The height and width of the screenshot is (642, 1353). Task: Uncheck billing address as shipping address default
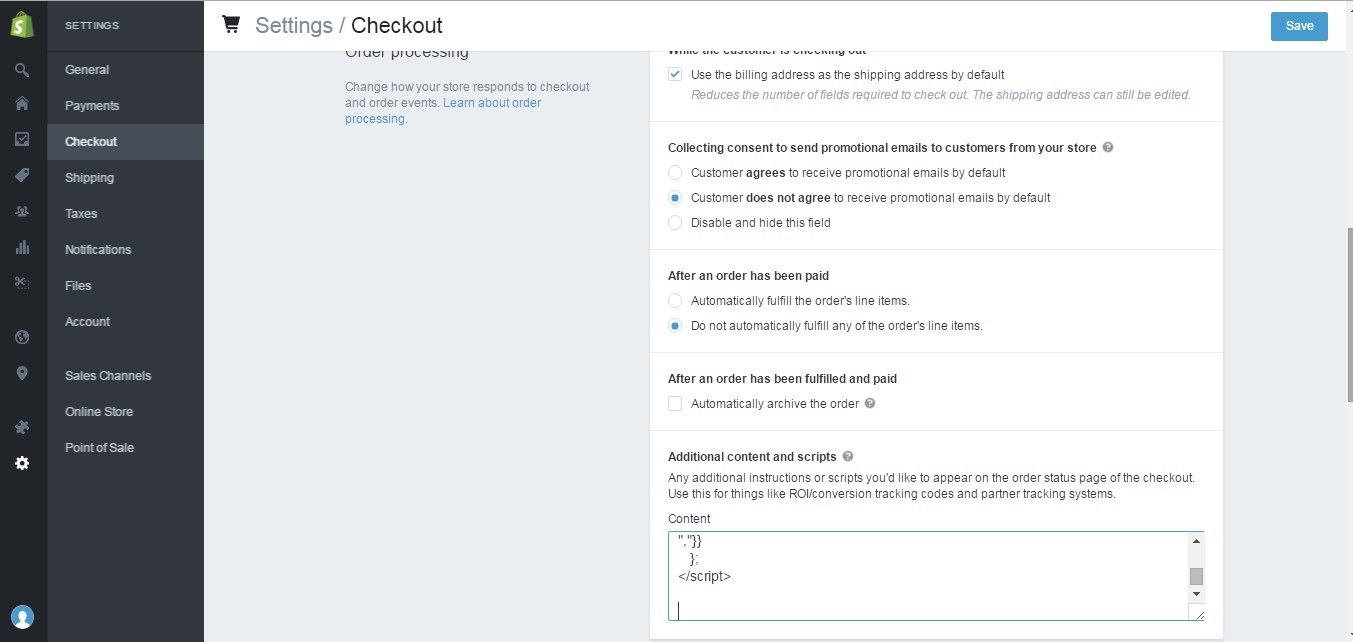(675, 74)
